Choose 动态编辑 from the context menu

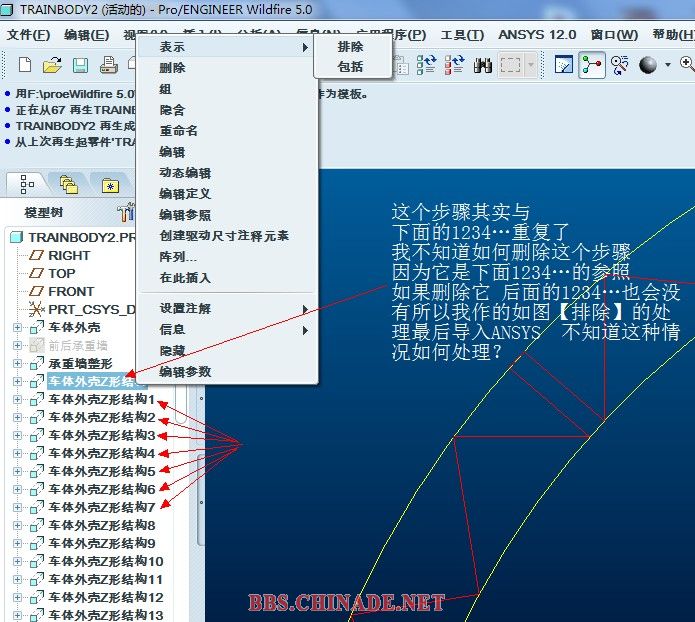pyautogui.click(x=227, y=173)
